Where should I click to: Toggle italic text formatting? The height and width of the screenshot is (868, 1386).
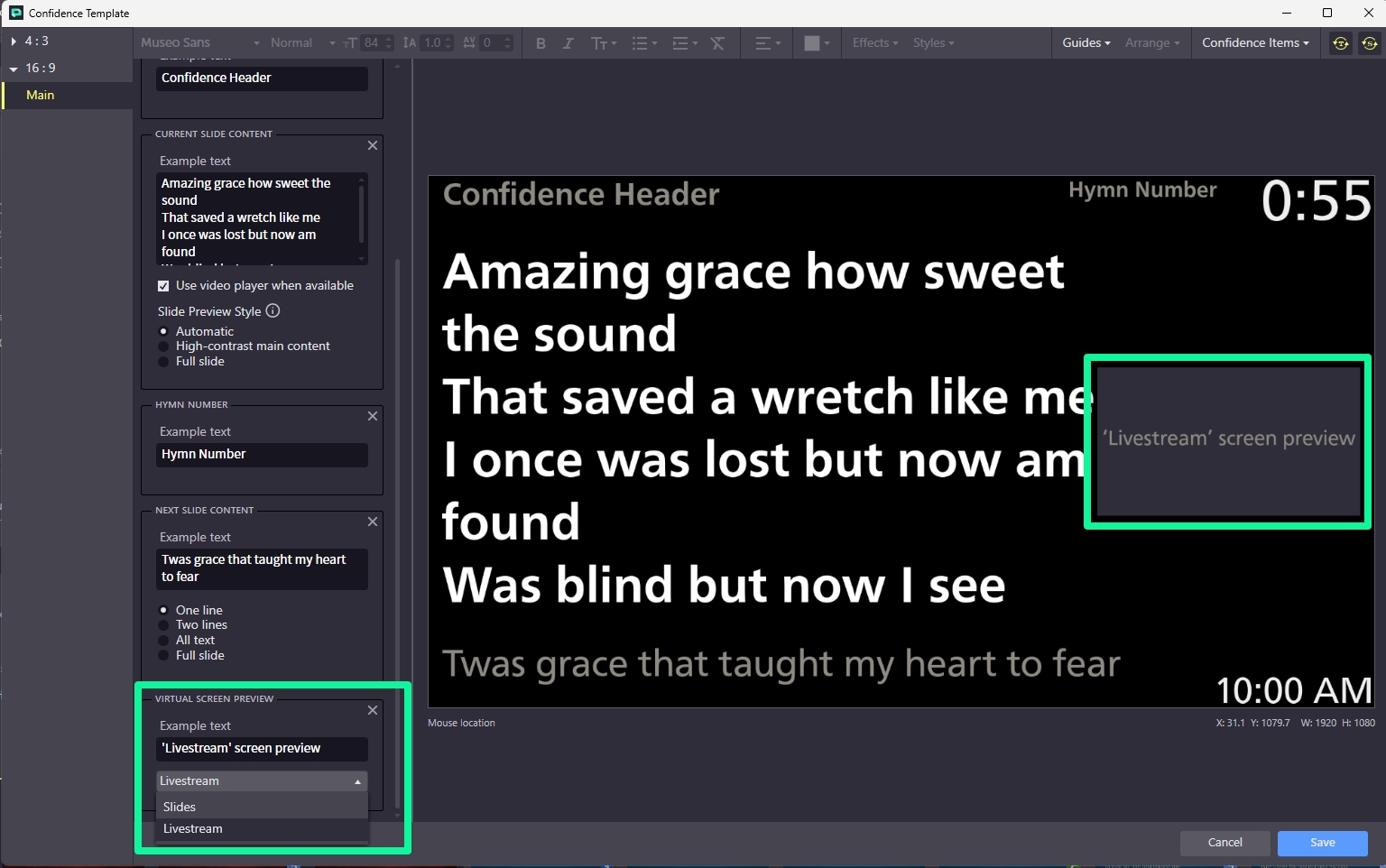[x=568, y=43]
